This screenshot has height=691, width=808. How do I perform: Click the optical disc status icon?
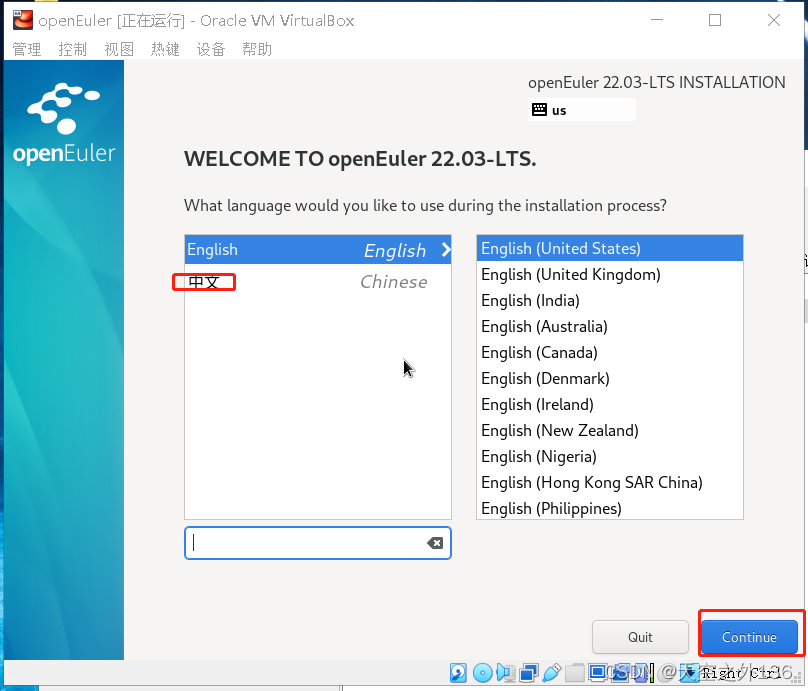pos(483,672)
